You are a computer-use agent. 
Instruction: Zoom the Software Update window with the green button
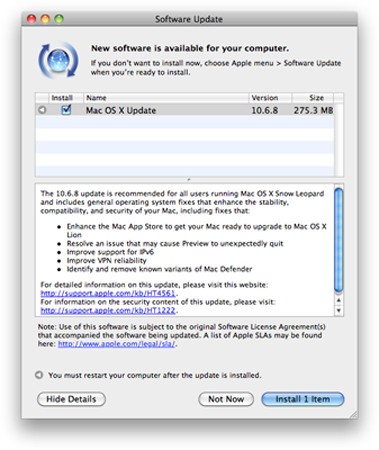point(59,19)
